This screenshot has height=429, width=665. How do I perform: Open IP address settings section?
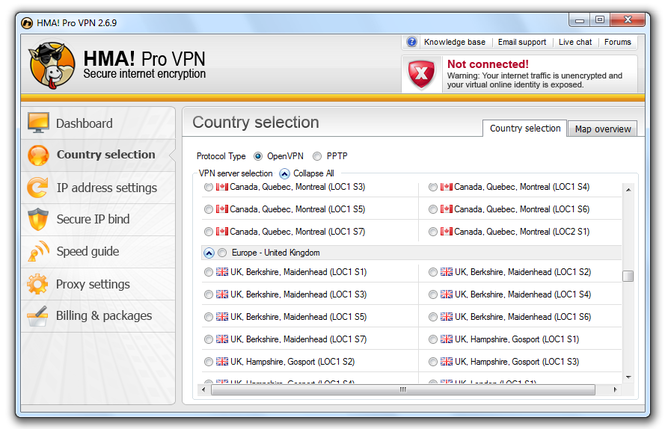(98, 187)
